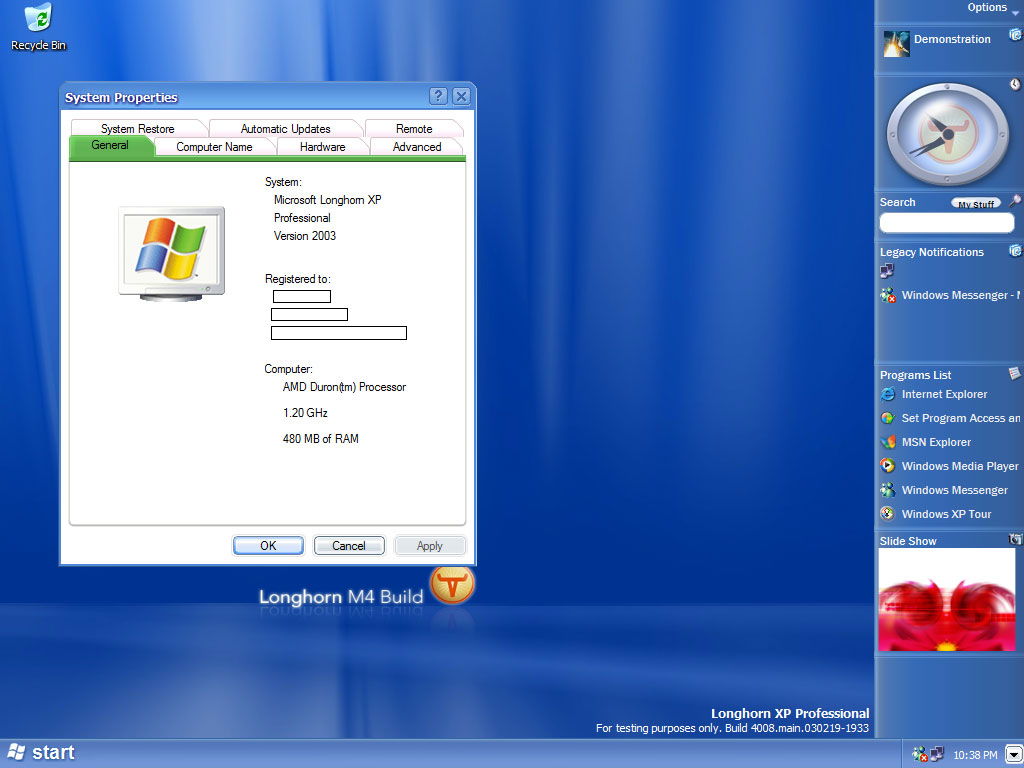1024x768 pixels.
Task: Expand the taskbar tray dropdown arrow
Action: (x=1014, y=754)
